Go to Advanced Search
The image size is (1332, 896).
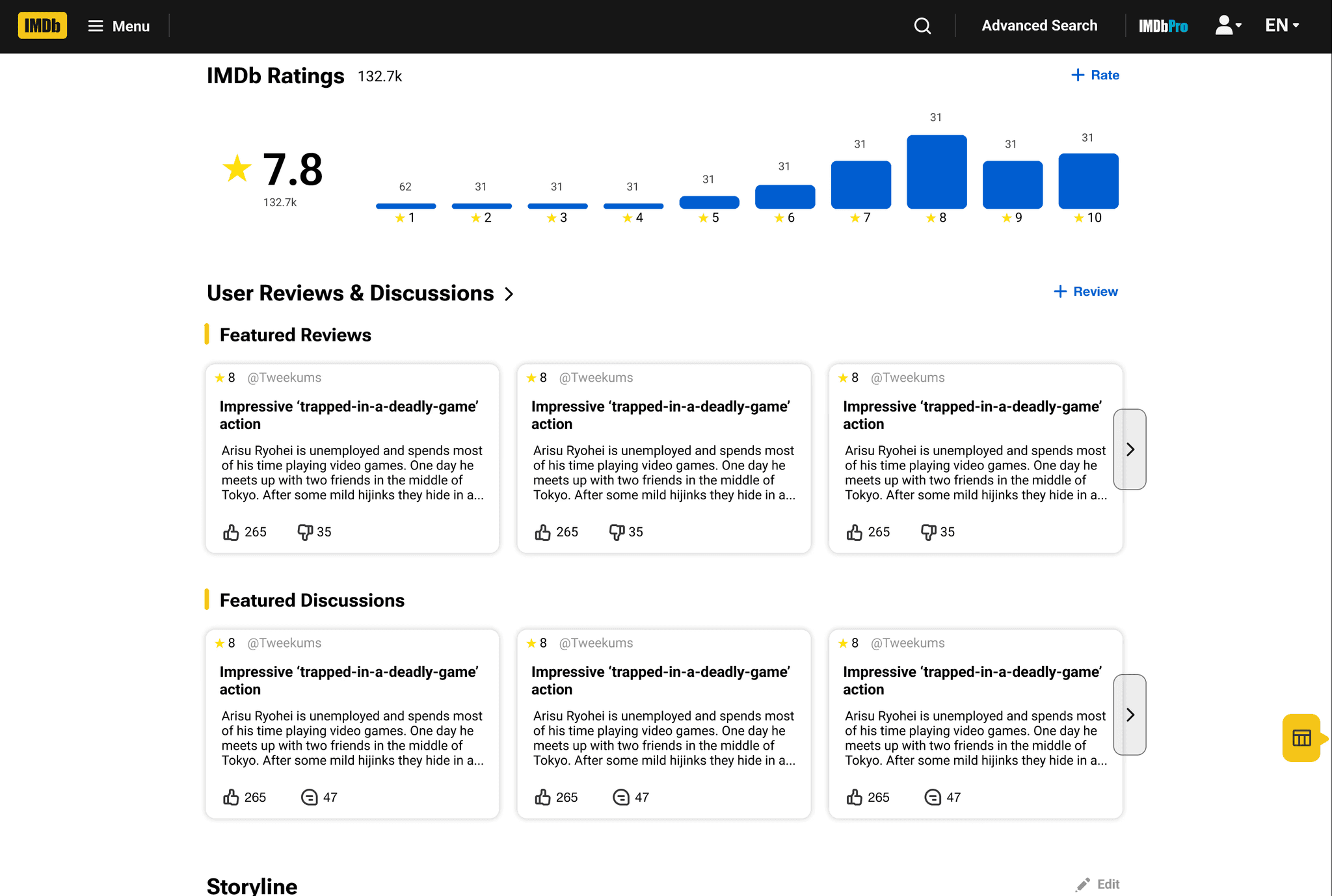1039,26
